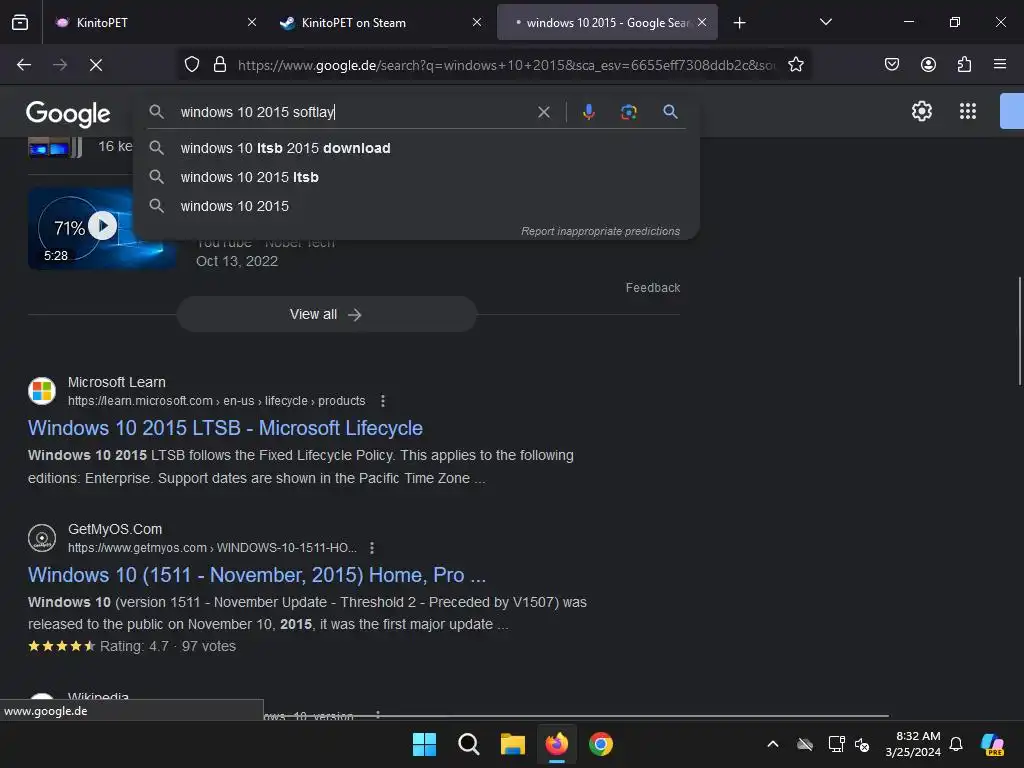Submit search with blue magnifier button
1024x768 pixels.
(670, 112)
